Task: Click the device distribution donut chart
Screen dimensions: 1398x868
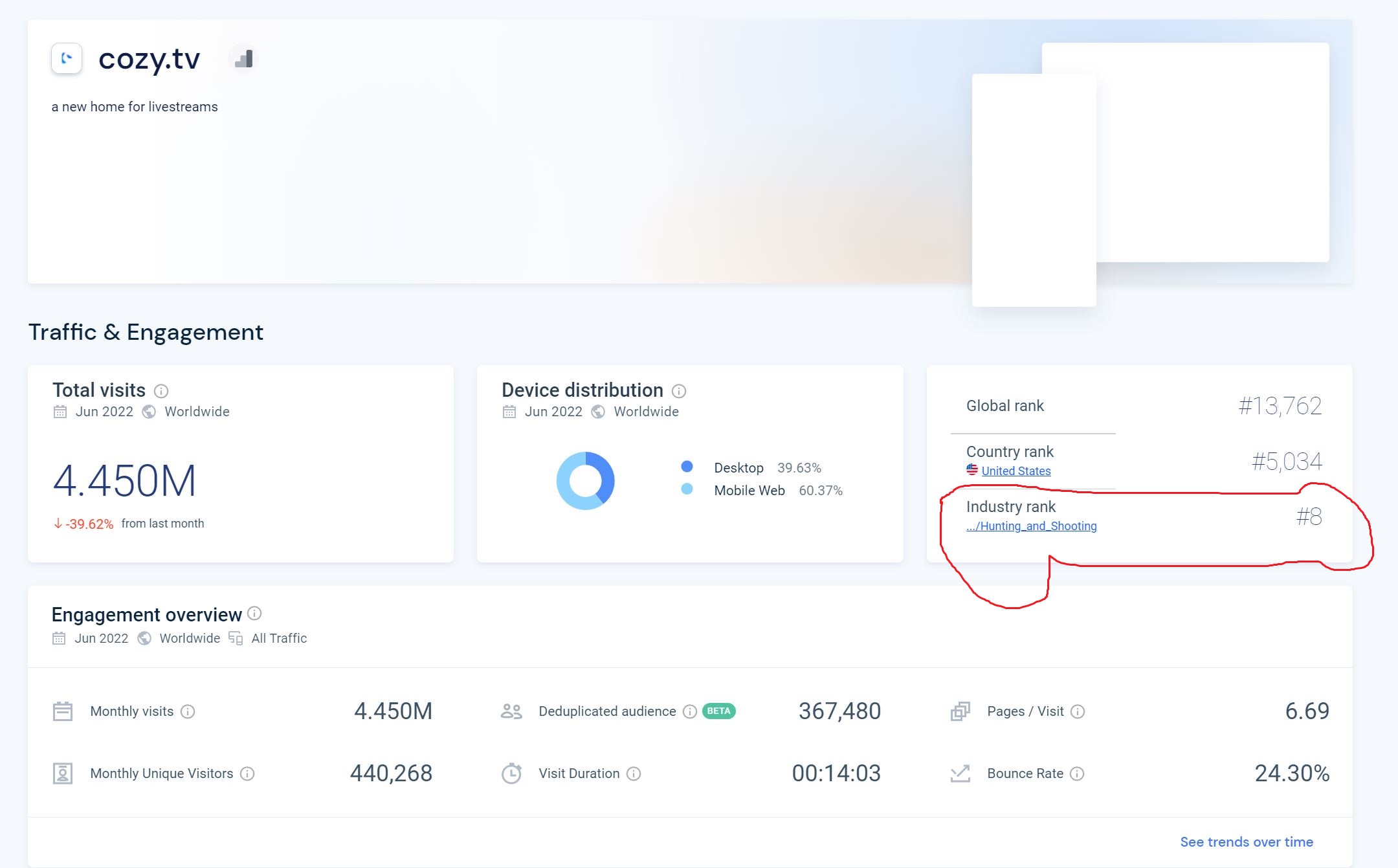Action: (x=586, y=481)
